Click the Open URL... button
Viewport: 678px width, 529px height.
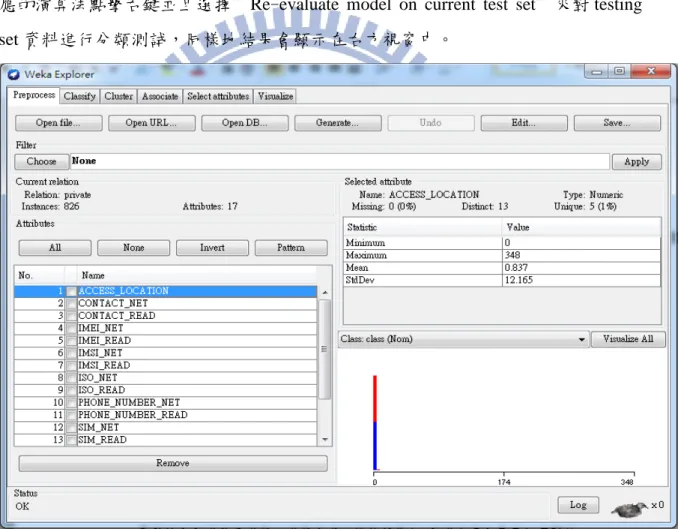[x=151, y=123]
